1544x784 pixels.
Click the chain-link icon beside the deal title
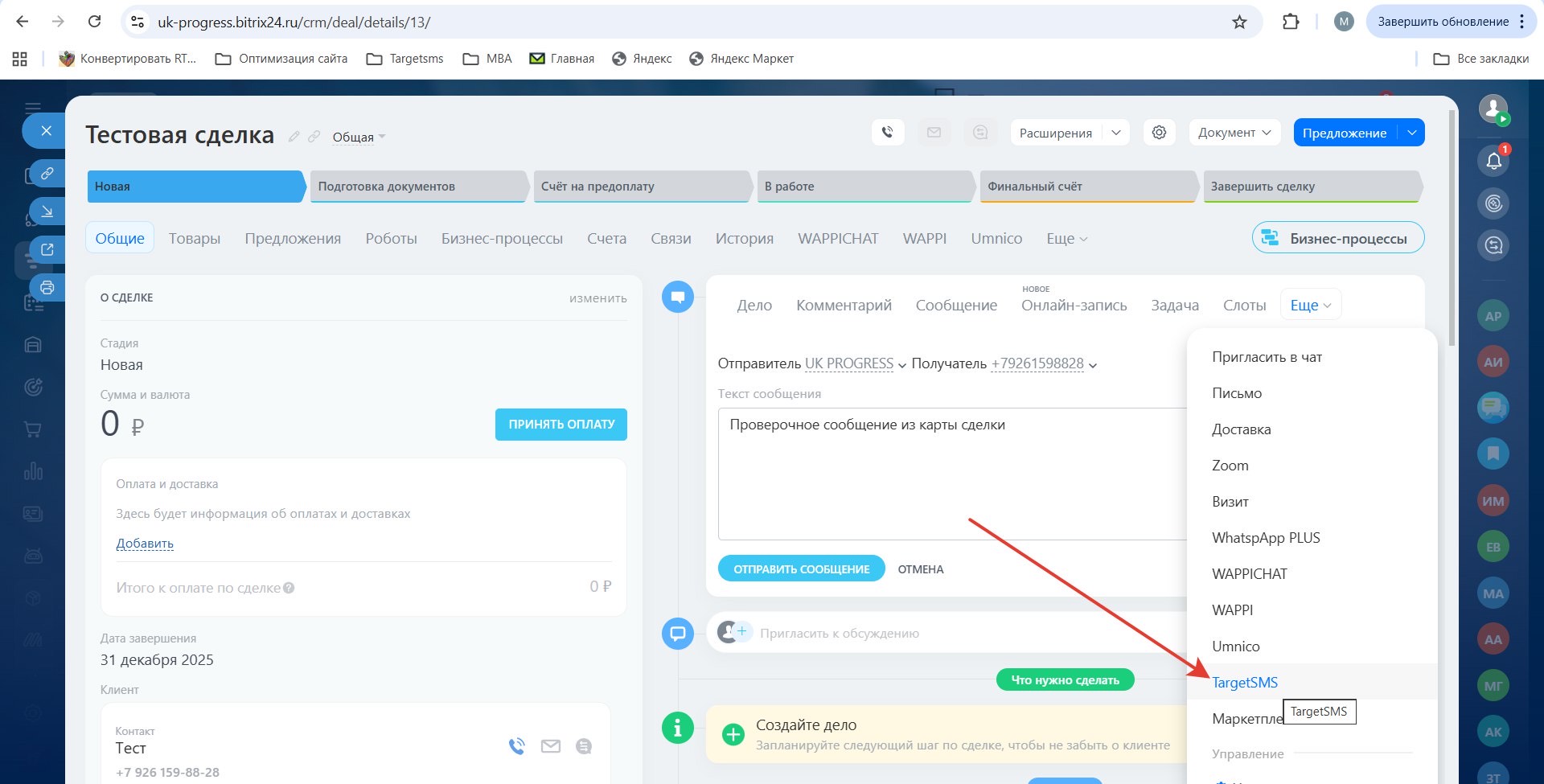[314, 137]
